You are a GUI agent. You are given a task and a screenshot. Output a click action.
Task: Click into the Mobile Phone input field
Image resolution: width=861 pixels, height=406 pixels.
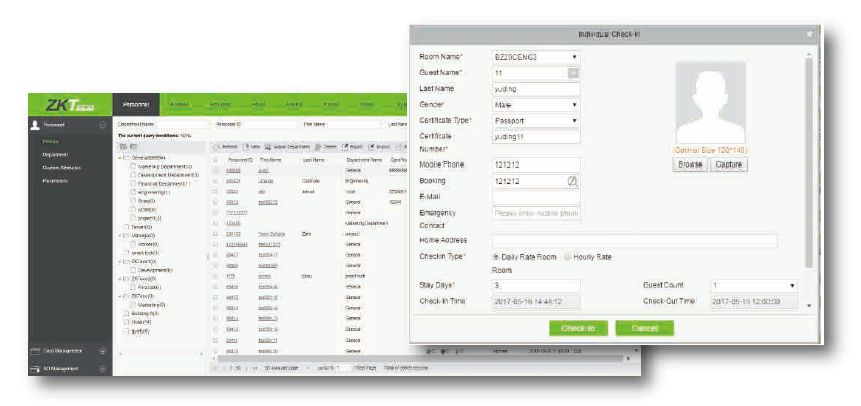[x=536, y=165]
